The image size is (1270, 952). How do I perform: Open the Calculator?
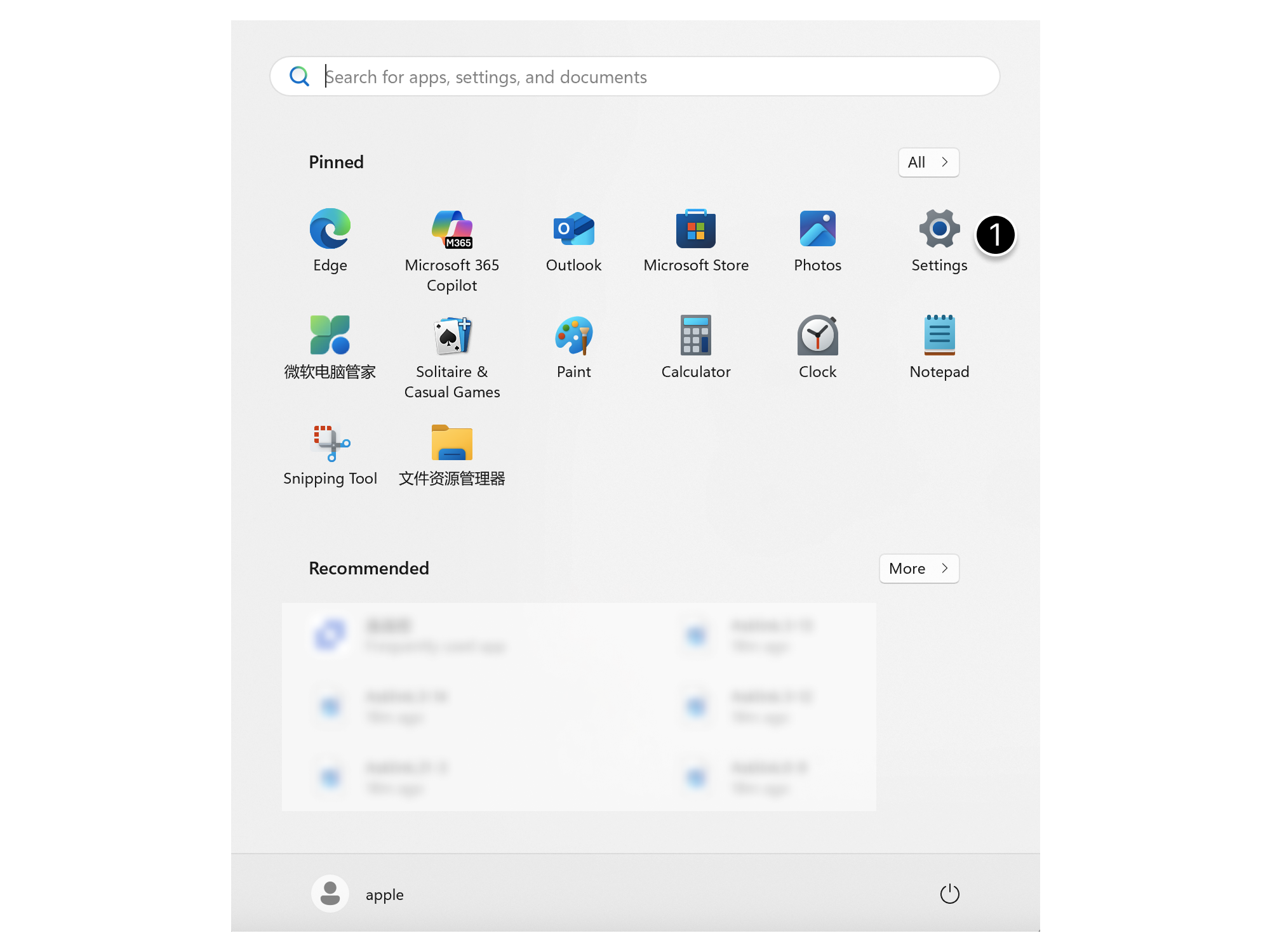click(696, 346)
